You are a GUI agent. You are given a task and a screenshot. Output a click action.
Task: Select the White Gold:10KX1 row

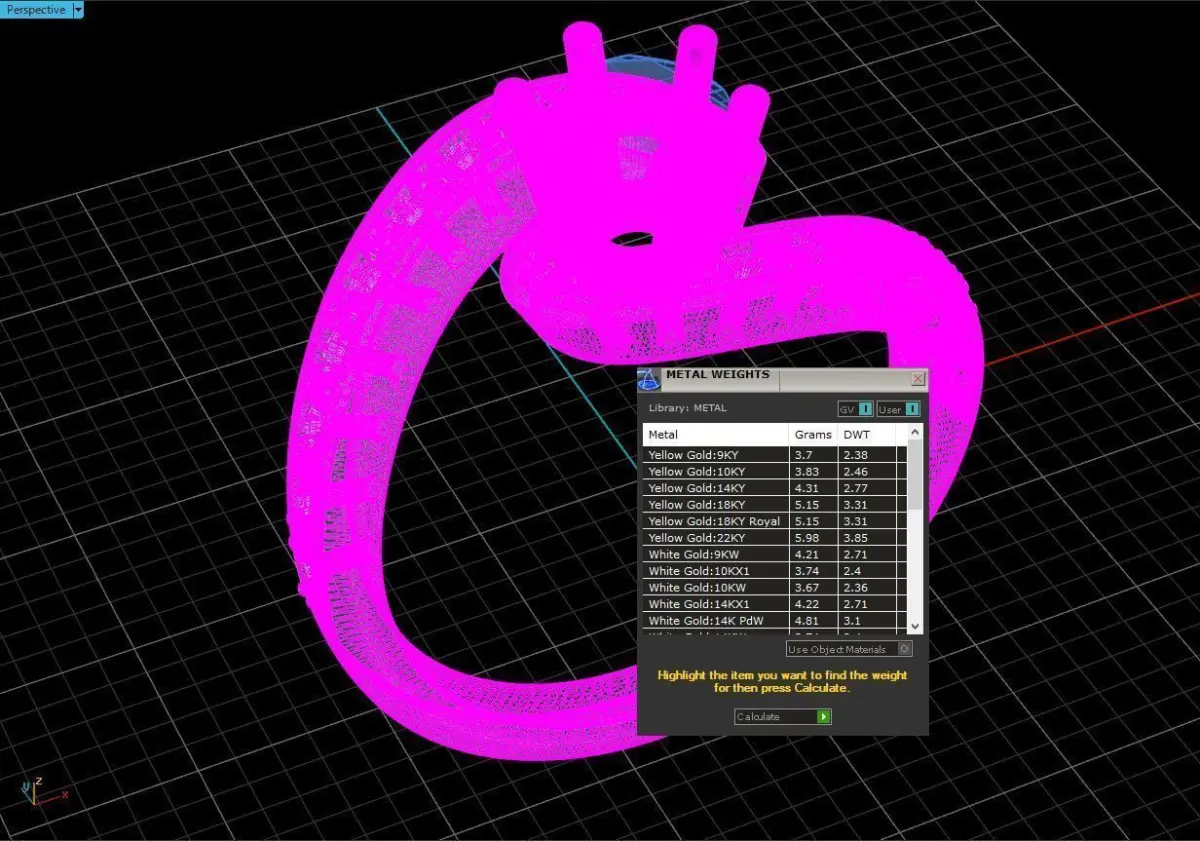point(775,572)
